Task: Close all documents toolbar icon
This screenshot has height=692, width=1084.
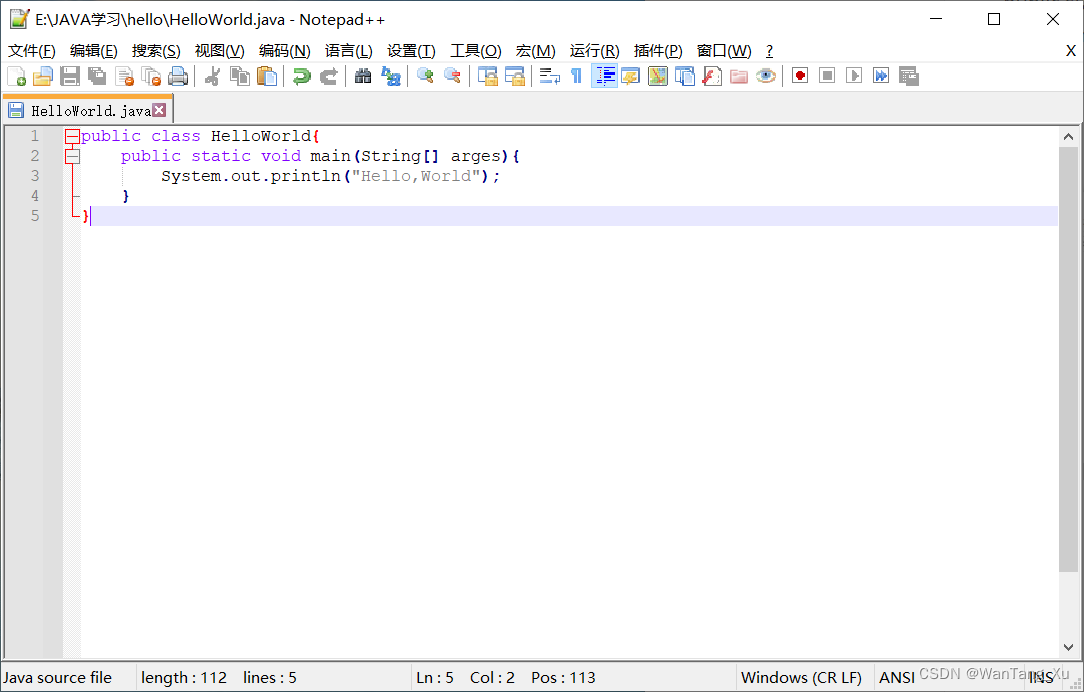Action: click(151, 76)
